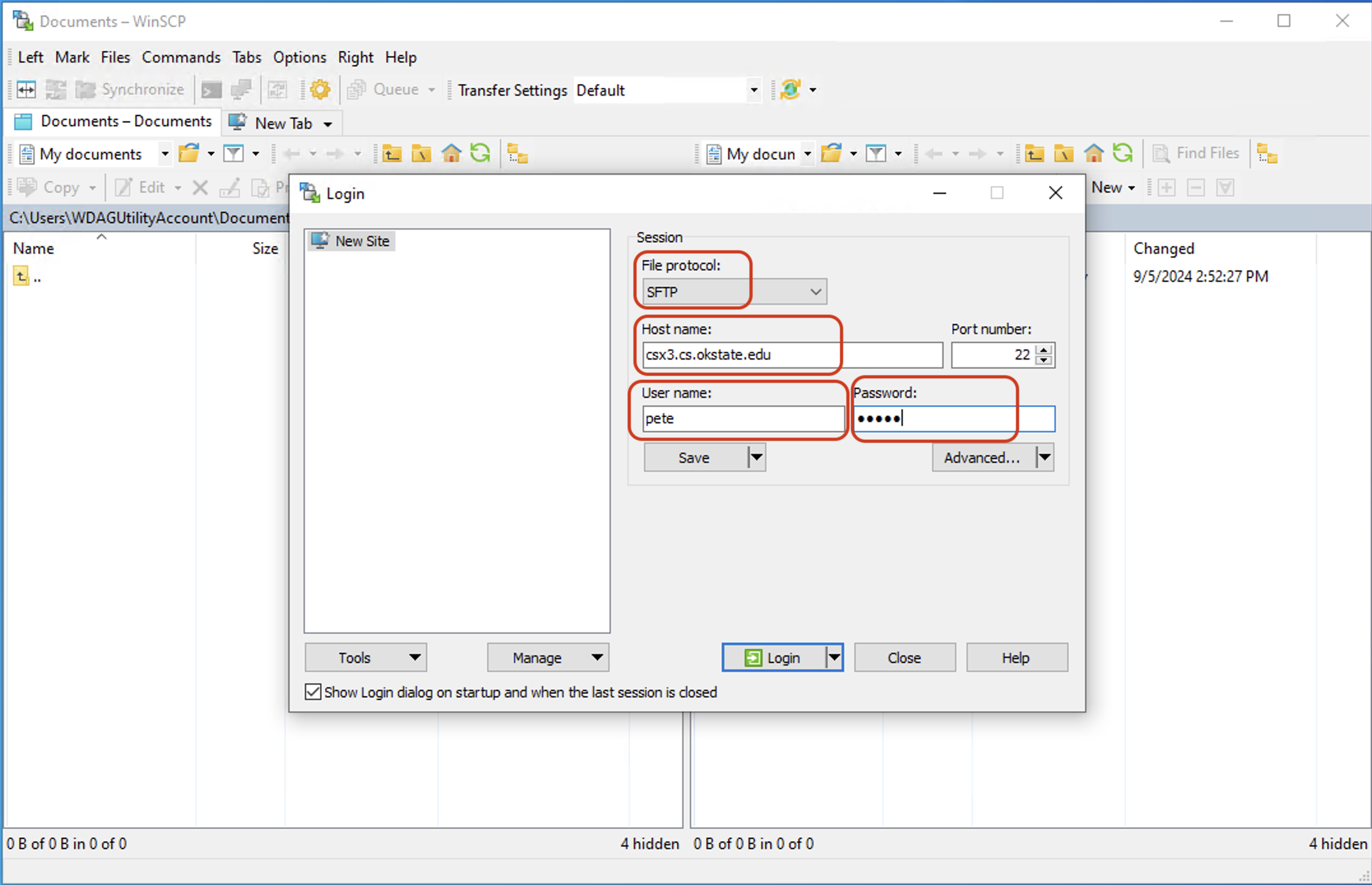Click the Queue icon in the toolbar
The width and height of the screenshot is (1372, 885).
point(356,89)
